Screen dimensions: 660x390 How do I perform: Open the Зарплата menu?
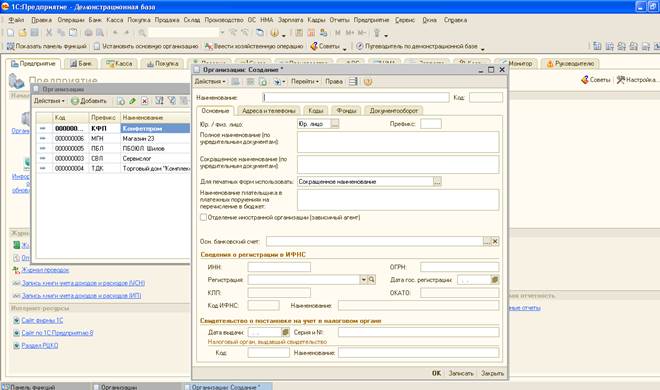tap(290, 20)
